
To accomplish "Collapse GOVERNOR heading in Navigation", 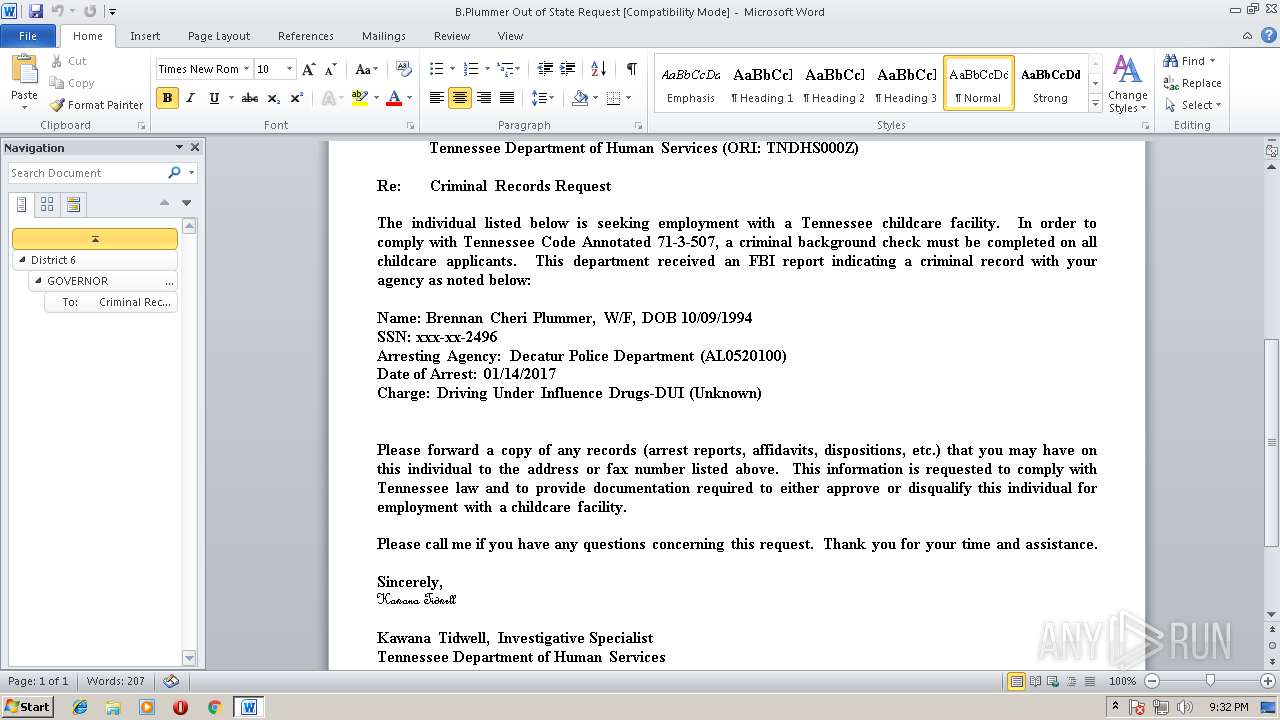I will [x=39, y=281].
